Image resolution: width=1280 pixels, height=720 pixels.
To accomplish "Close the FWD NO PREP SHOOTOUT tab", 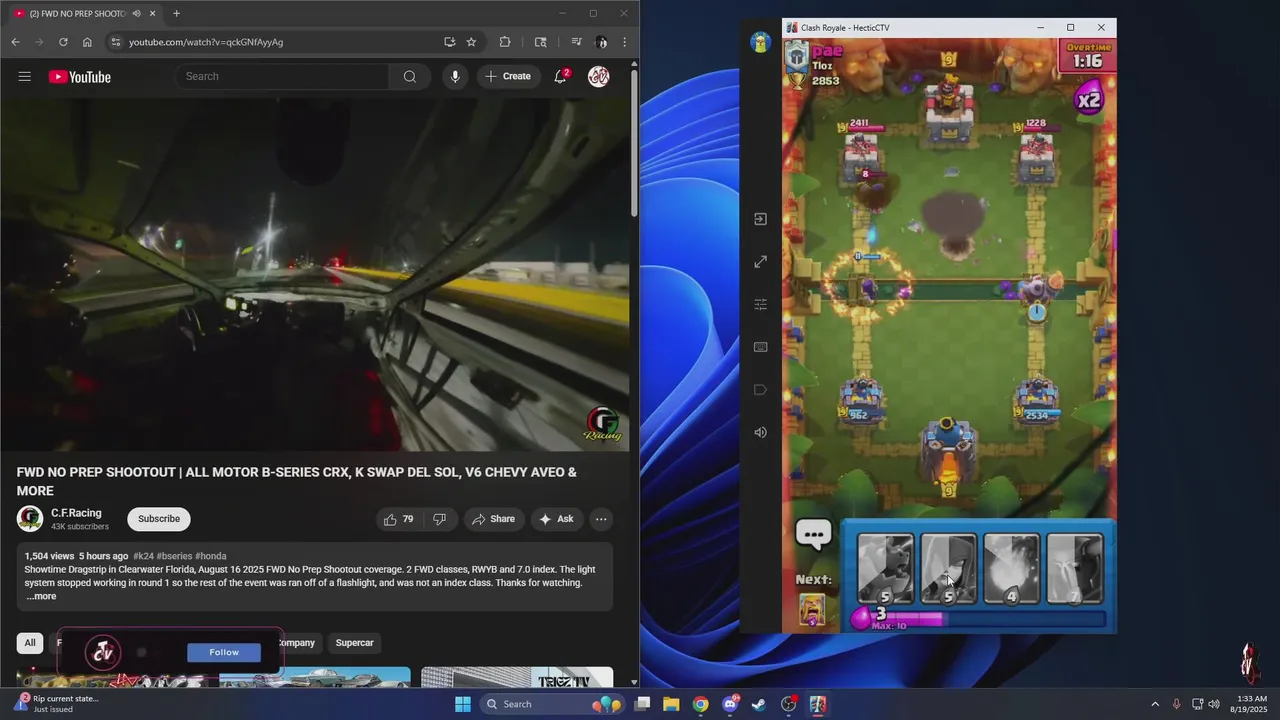I will 152,13.
